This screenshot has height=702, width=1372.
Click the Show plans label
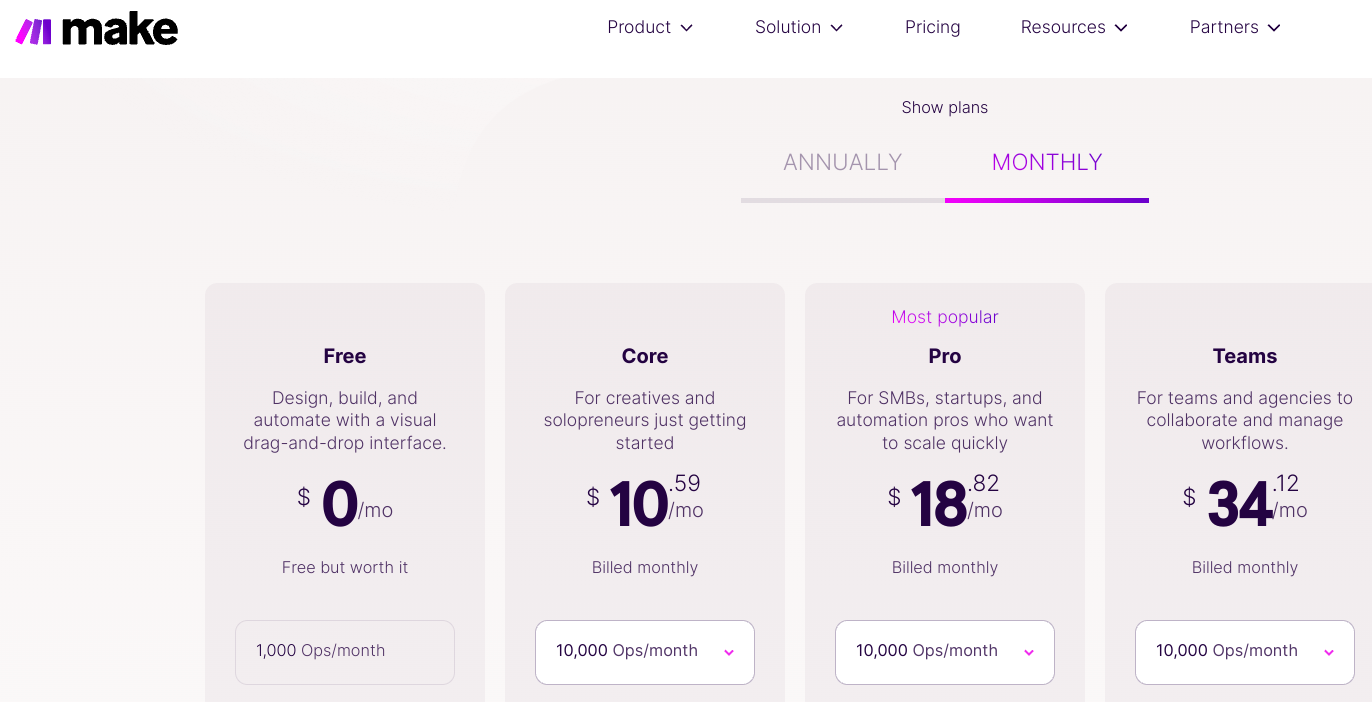[x=945, y=107]
